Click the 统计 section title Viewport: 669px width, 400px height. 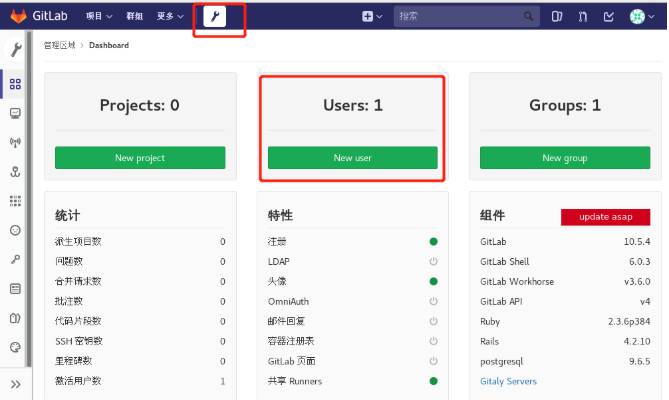(67, 215)
